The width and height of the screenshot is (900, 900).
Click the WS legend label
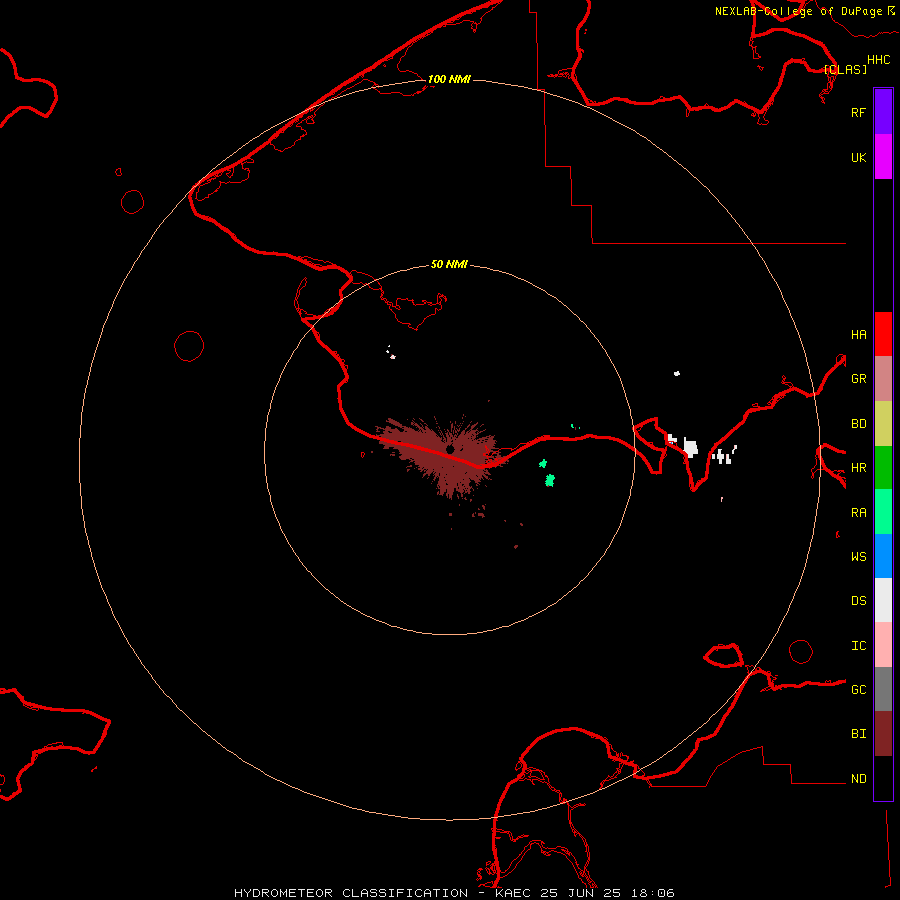tap(859, 556)
